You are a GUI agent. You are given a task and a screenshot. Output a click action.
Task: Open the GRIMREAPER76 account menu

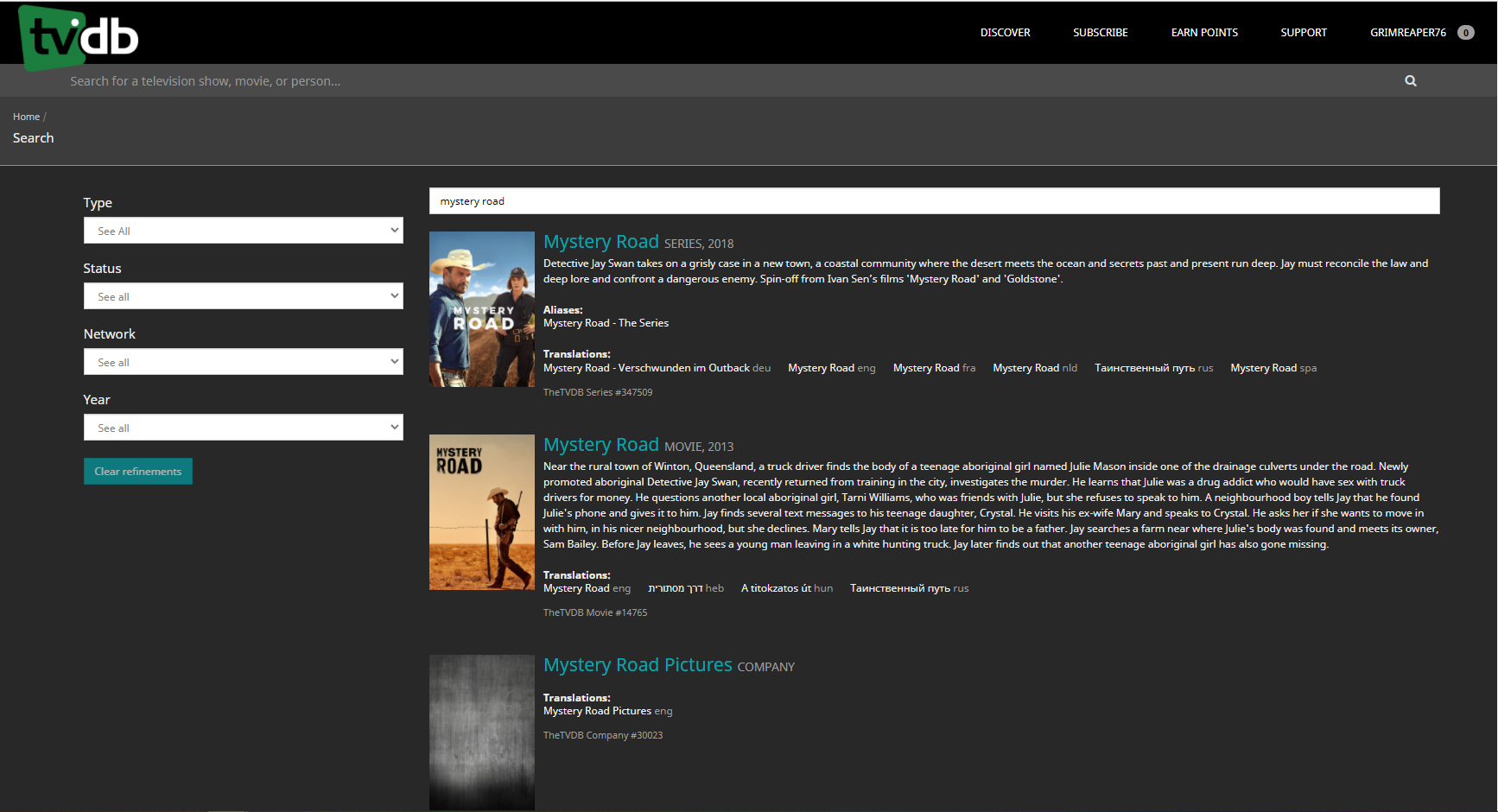(1407, 33)
